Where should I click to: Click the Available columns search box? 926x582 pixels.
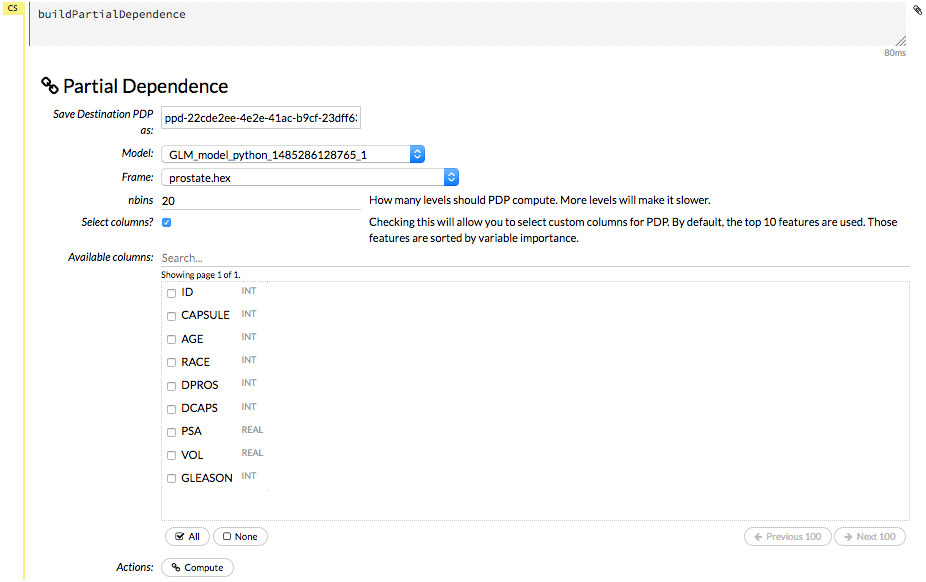point(534,258)
